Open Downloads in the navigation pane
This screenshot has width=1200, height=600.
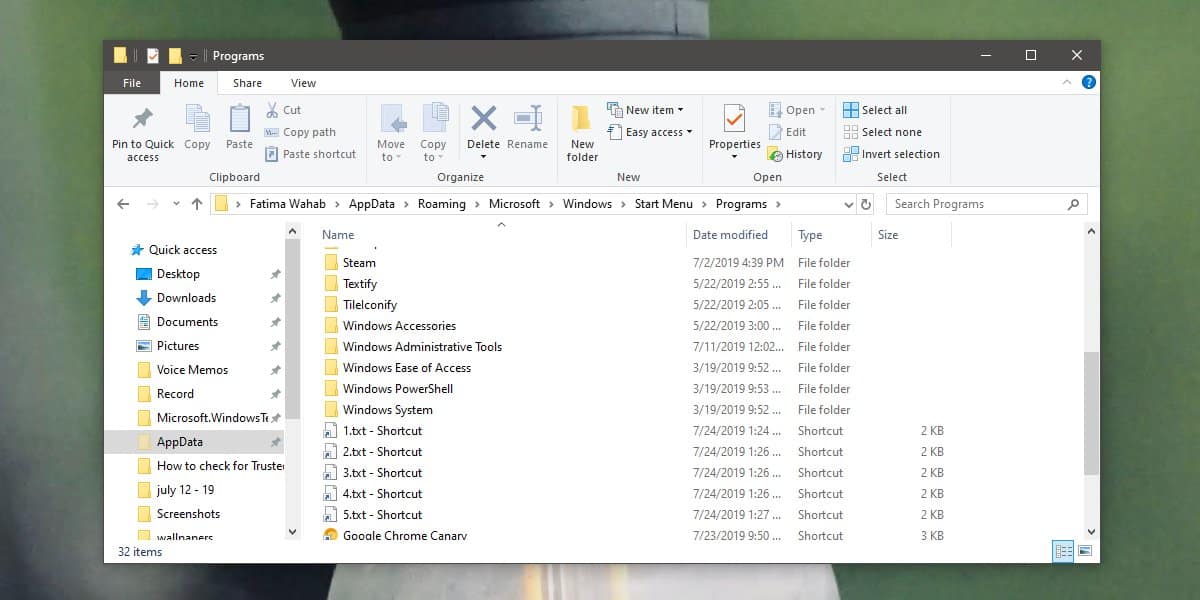(x=186, y=298)
